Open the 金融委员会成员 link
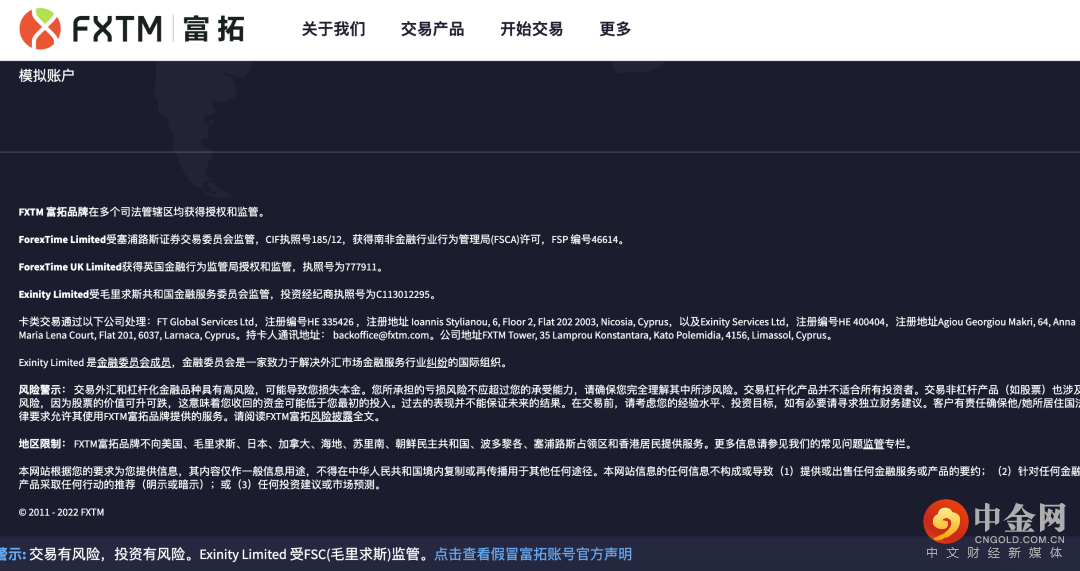 click(x=134, y=362)
